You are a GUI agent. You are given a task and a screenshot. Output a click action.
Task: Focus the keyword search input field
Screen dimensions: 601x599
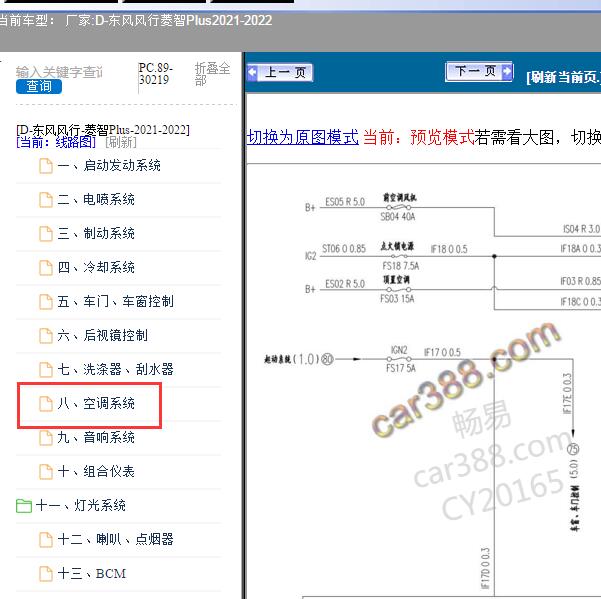pos(59,72)
